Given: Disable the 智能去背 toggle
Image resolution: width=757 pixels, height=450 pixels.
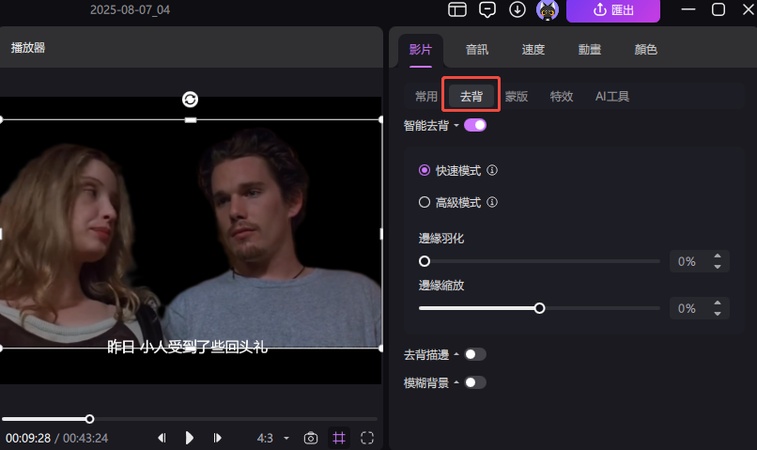Looking at the screenshot, I should point(475,126).
